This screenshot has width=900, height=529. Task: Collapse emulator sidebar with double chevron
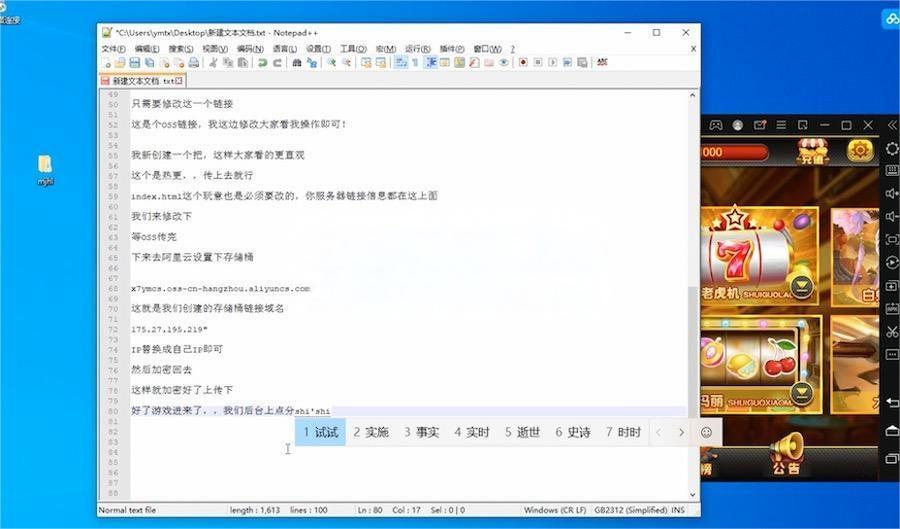[892, 125]
